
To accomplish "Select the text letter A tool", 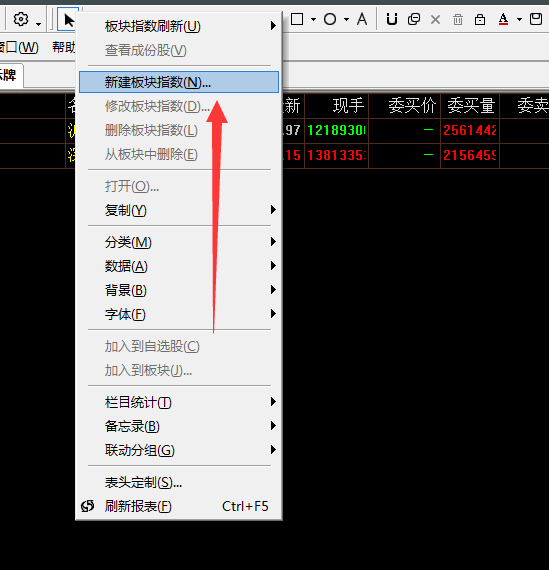I will [362, 19].
